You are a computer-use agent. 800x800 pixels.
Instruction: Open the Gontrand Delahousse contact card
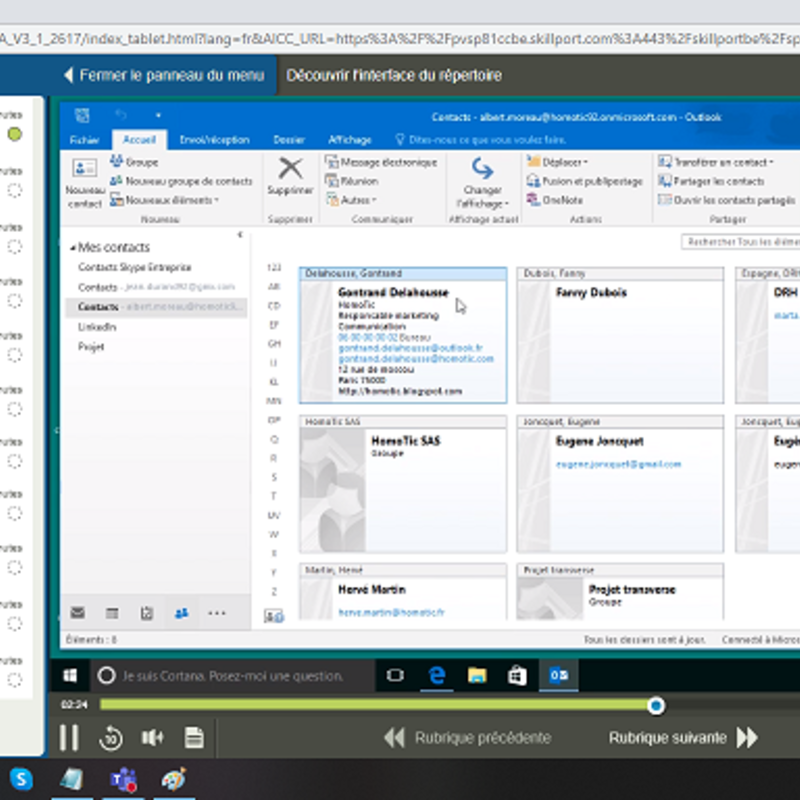pos(403,335)
